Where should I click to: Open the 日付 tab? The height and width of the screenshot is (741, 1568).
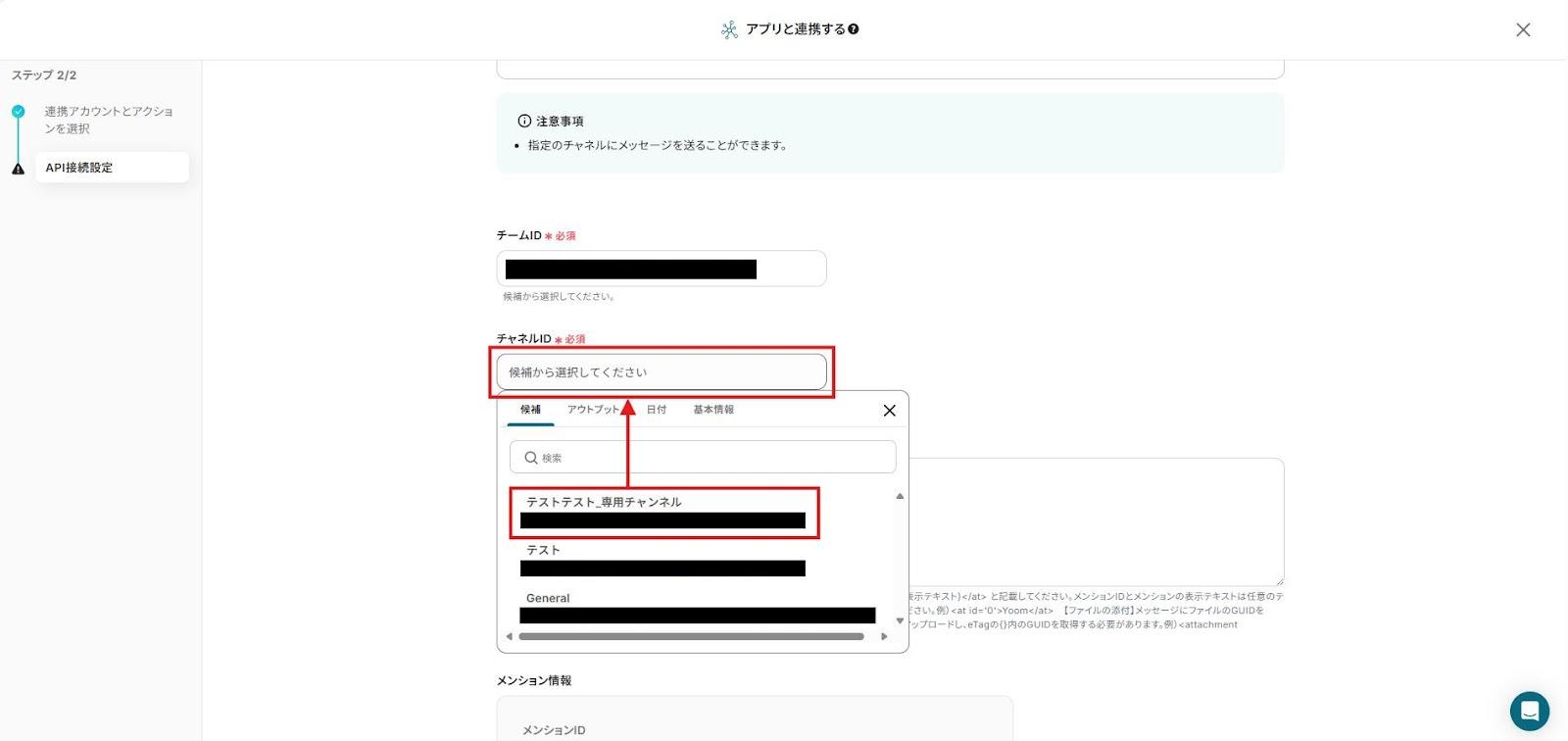click(x=657, y=410)
